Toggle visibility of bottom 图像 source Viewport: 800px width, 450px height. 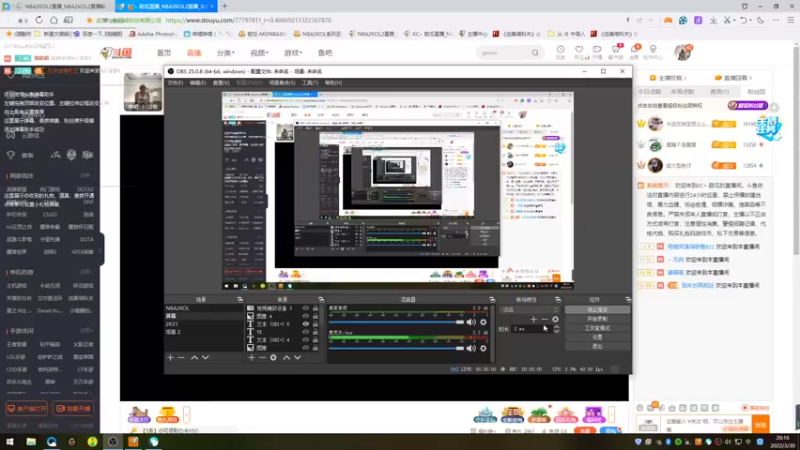(x=306, y=347)
